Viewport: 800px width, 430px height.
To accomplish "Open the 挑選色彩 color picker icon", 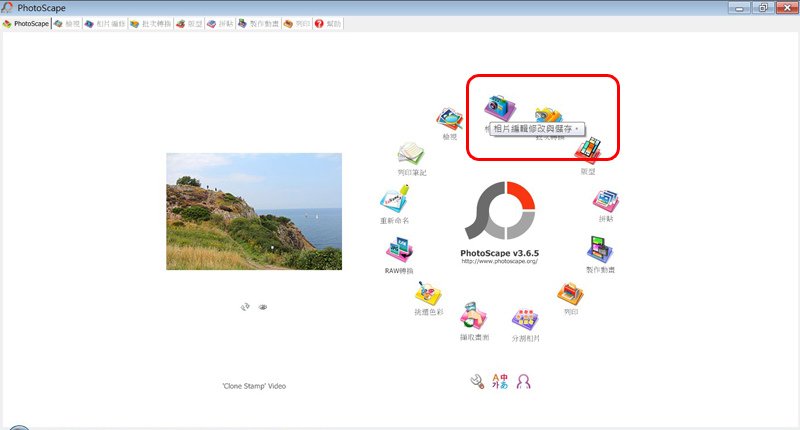I will pyautogui.click(x=428, y=293).
